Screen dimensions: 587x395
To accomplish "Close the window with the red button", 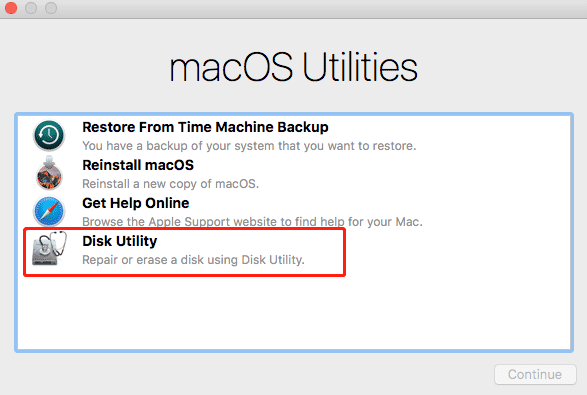I will (11, 8).
